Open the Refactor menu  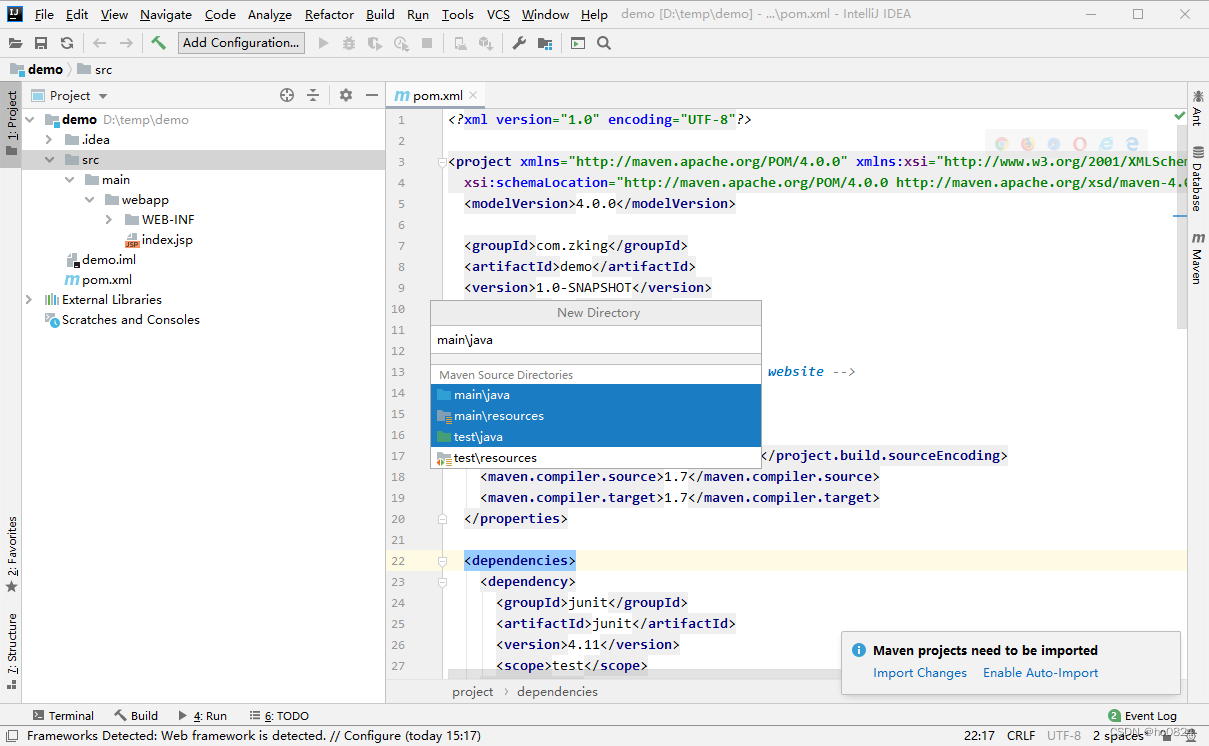[x=329, y=15]
